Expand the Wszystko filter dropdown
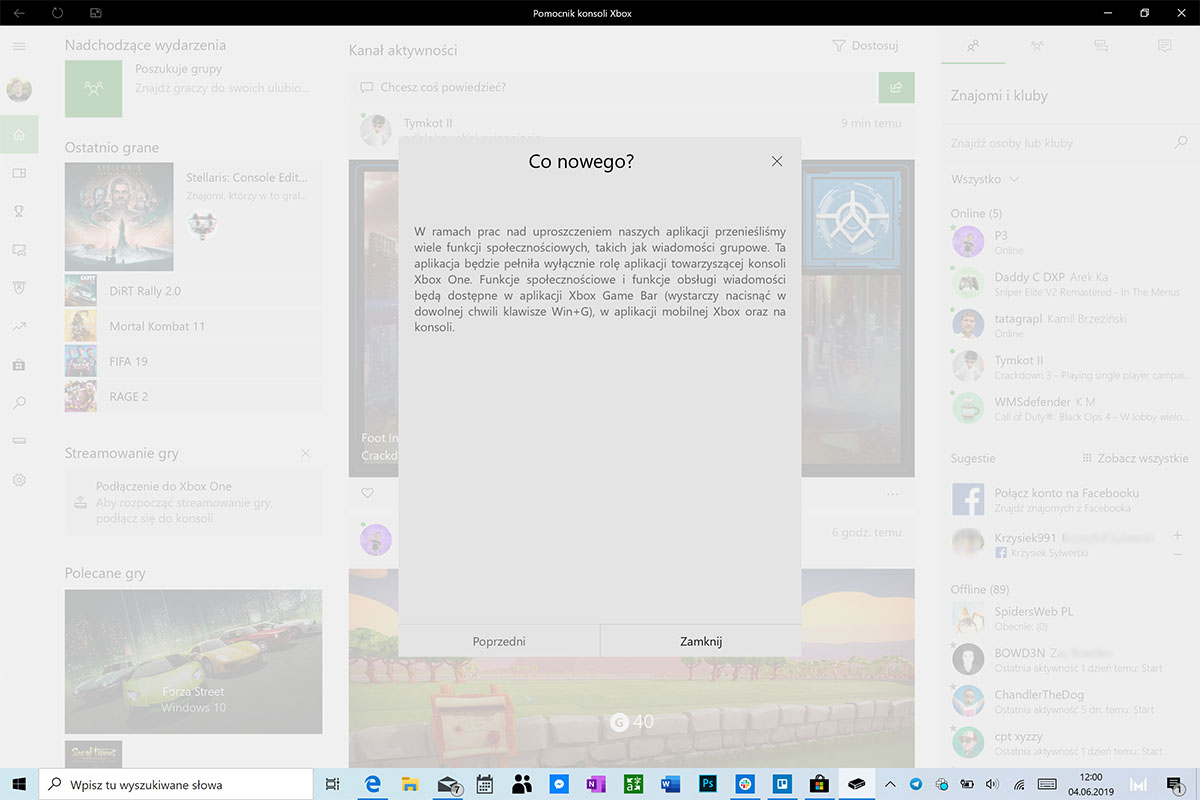Viewport: 1200px width, 800px height. (x=985, y=179)
